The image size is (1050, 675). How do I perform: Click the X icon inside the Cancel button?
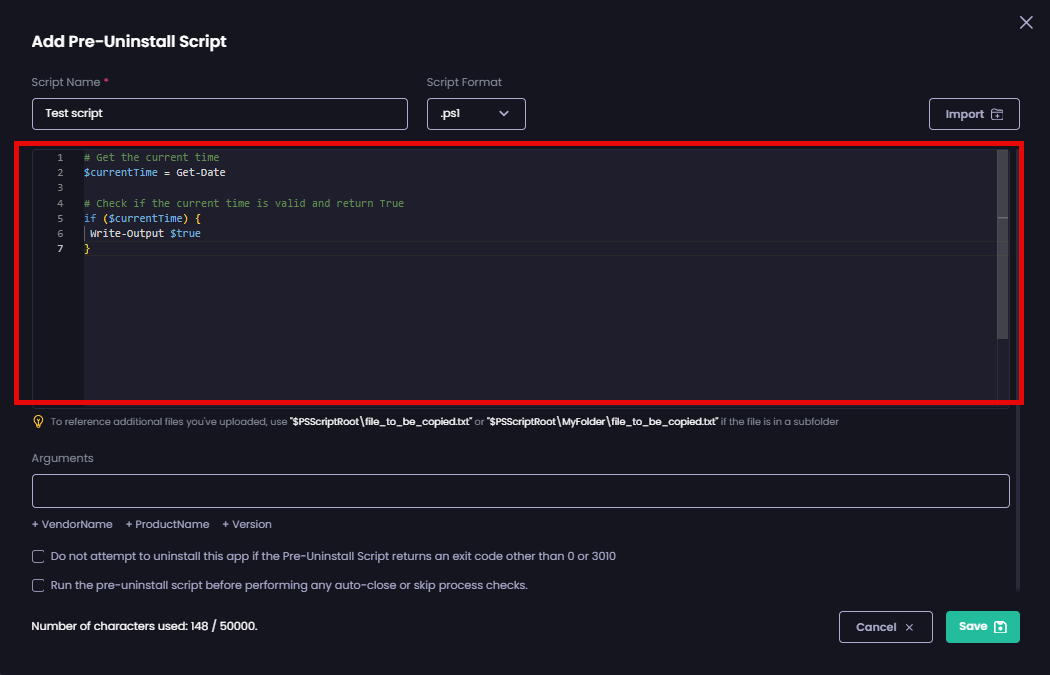pyautogui.click(x=908, y=627)
